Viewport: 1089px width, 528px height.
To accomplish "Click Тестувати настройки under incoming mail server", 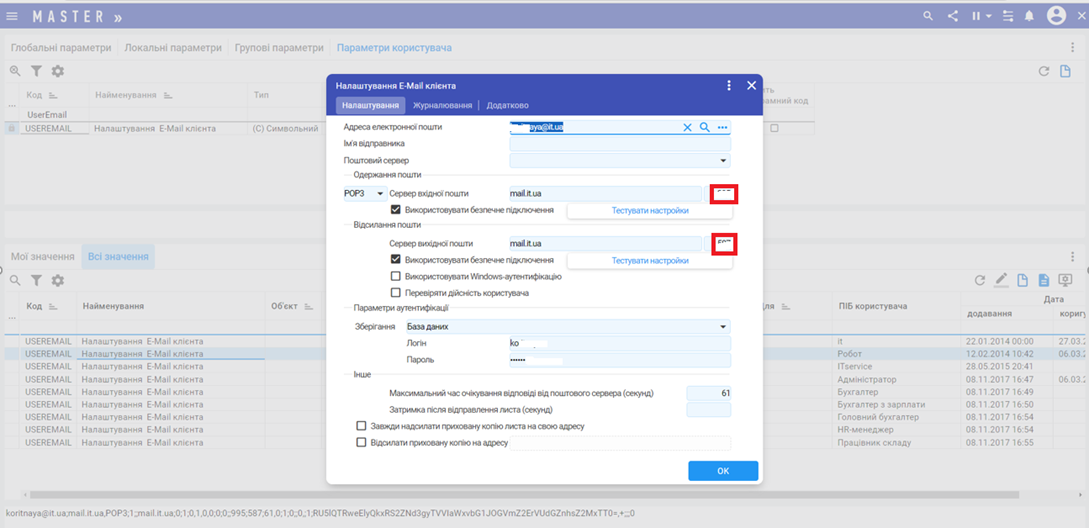I will tap(650, 211).
